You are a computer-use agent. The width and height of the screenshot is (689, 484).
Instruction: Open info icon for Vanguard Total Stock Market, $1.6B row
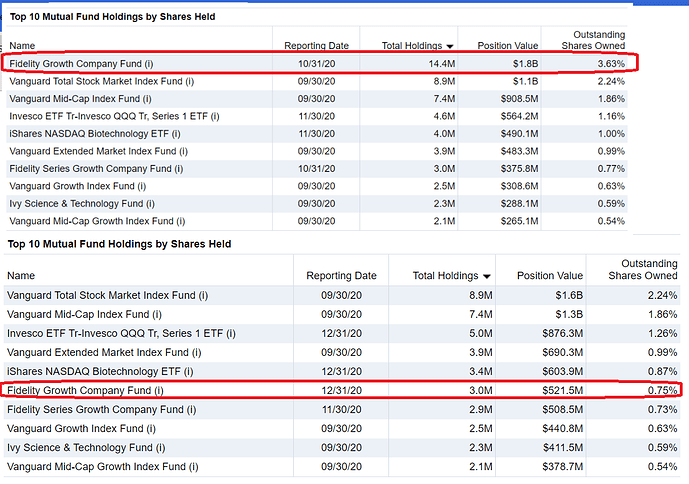tap(203, 295)
